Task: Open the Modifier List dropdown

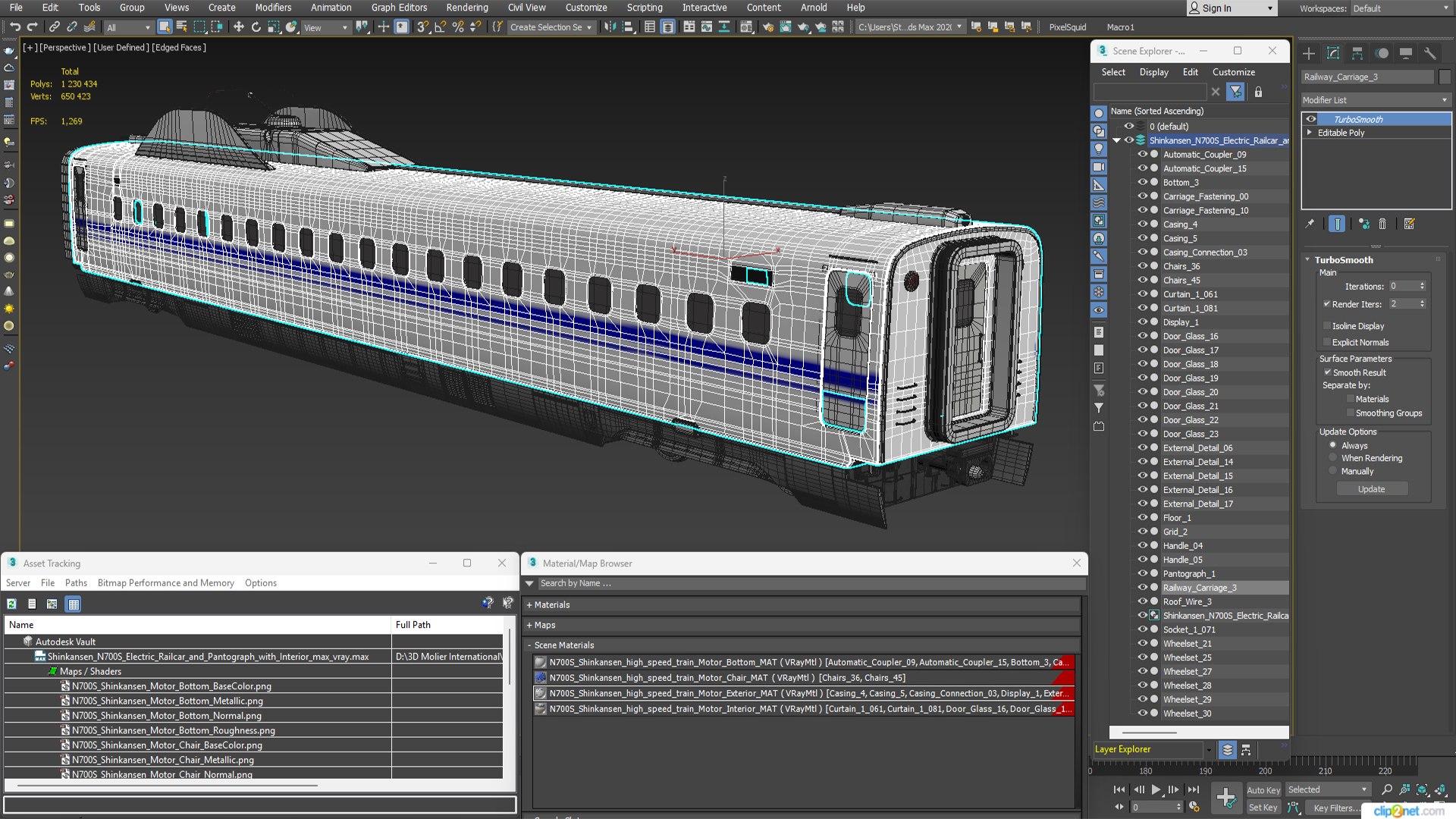Action: [x=1375, y=100]
